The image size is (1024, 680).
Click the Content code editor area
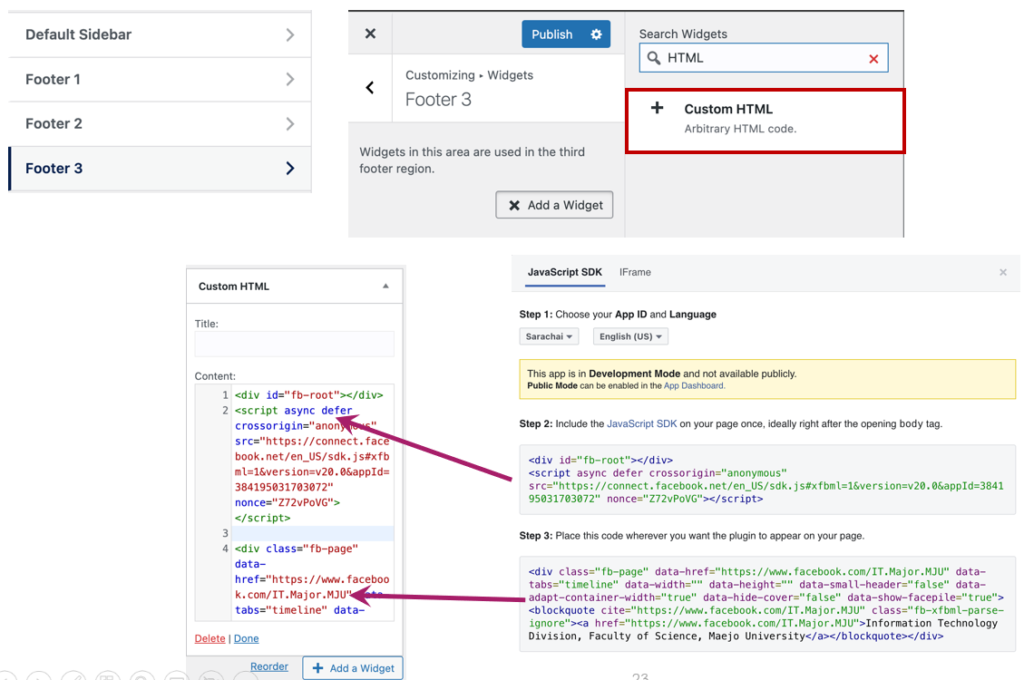pyautogui.click(x=294, y=502)
